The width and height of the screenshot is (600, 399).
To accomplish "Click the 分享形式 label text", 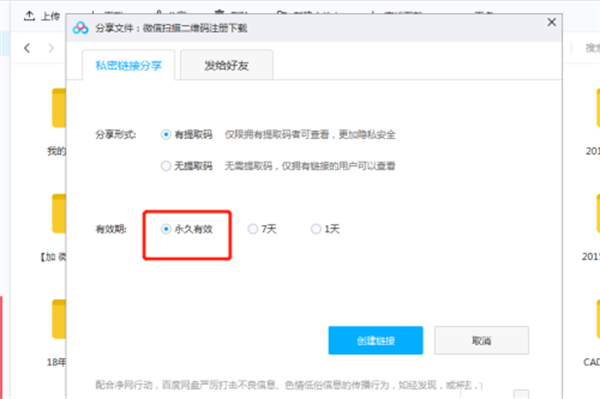I will pos(116,135).
